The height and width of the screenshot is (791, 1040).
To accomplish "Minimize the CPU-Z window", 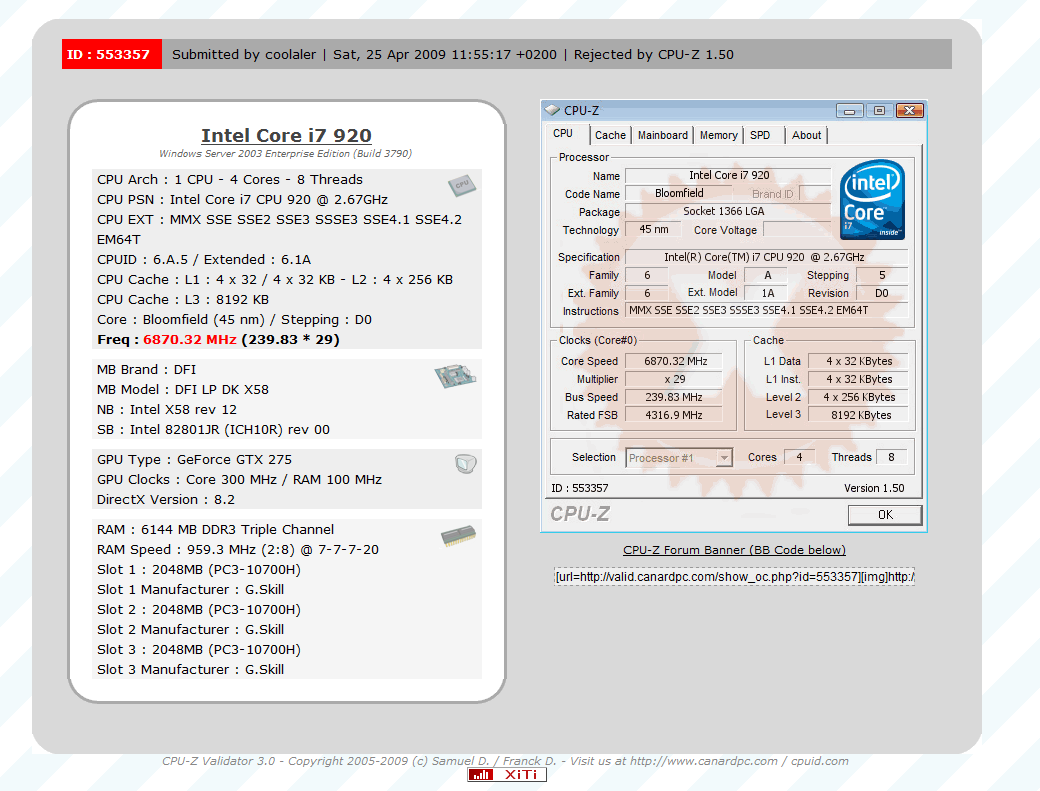I will click(849, 111).
